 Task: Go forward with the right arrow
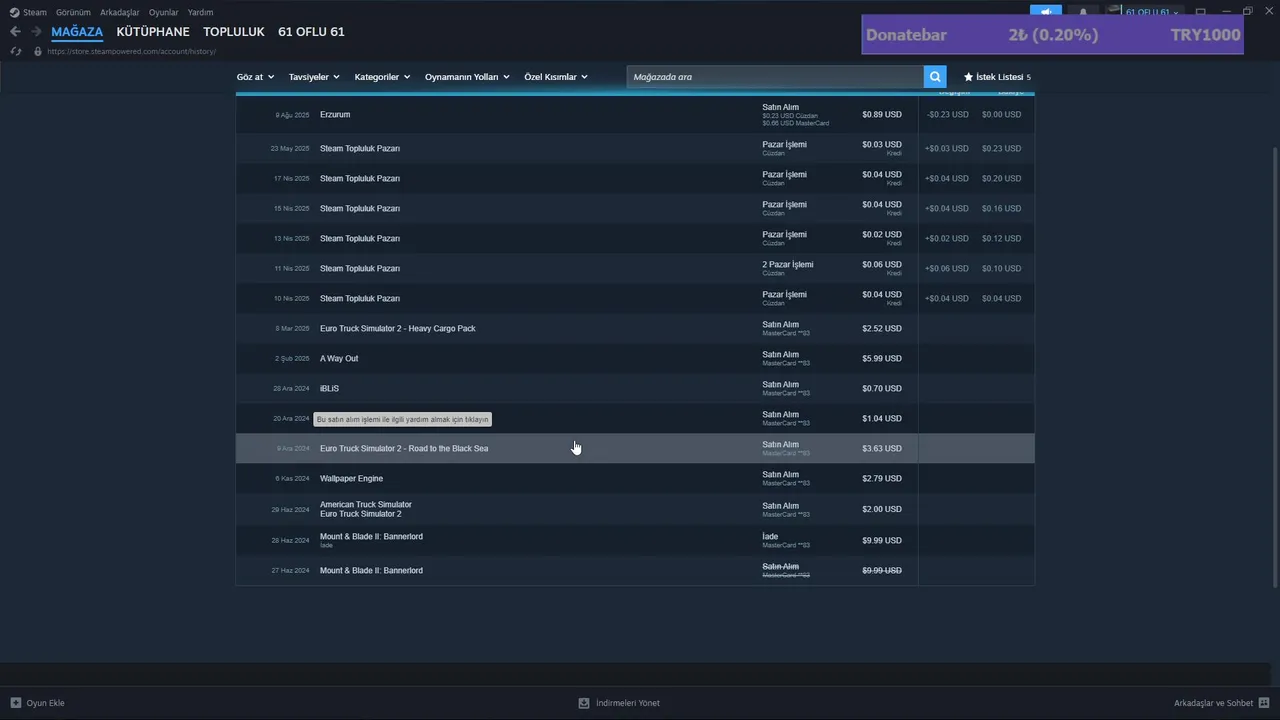(x=37, y=32)
